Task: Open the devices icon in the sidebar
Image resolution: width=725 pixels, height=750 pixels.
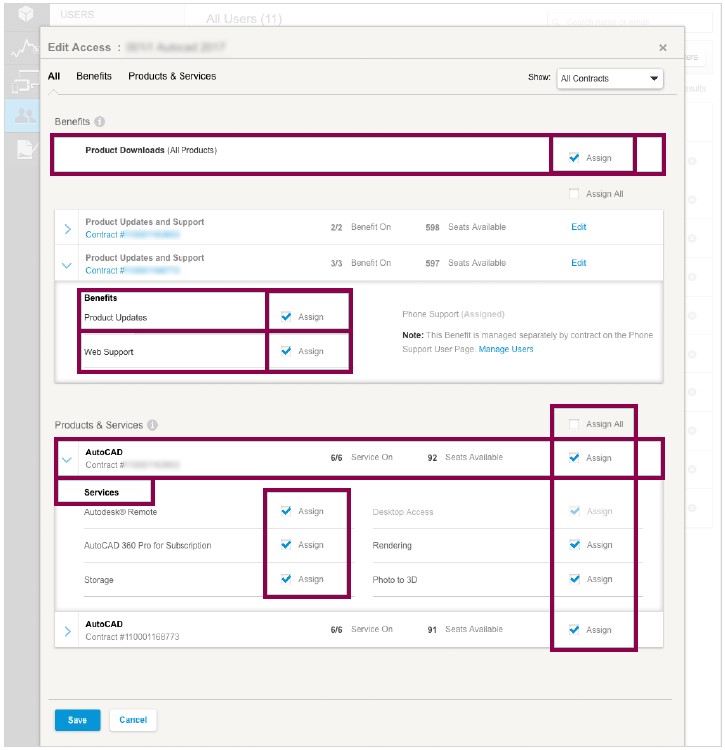Action: tap(24, 81)
